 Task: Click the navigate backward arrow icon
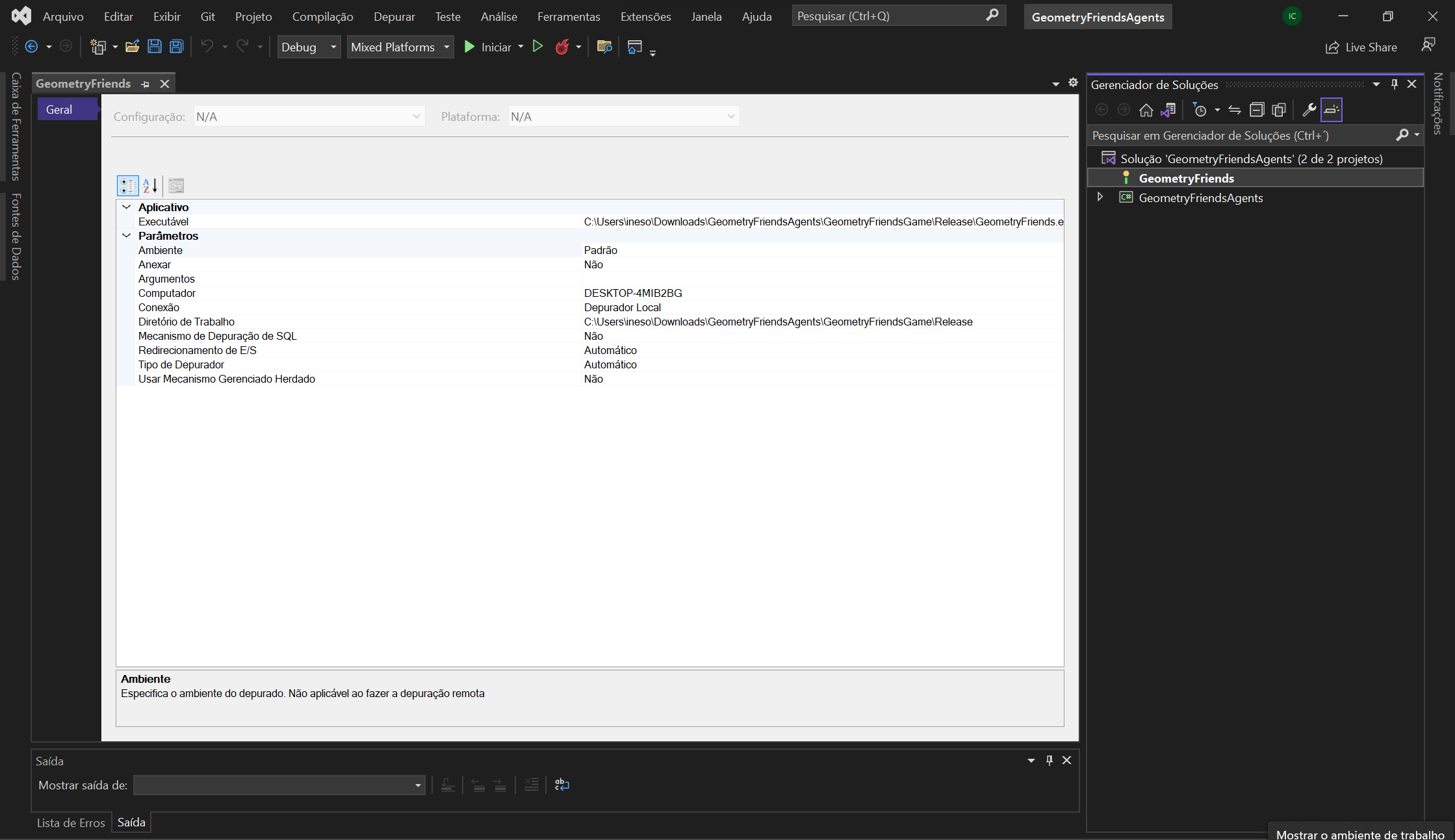point(31,47)
